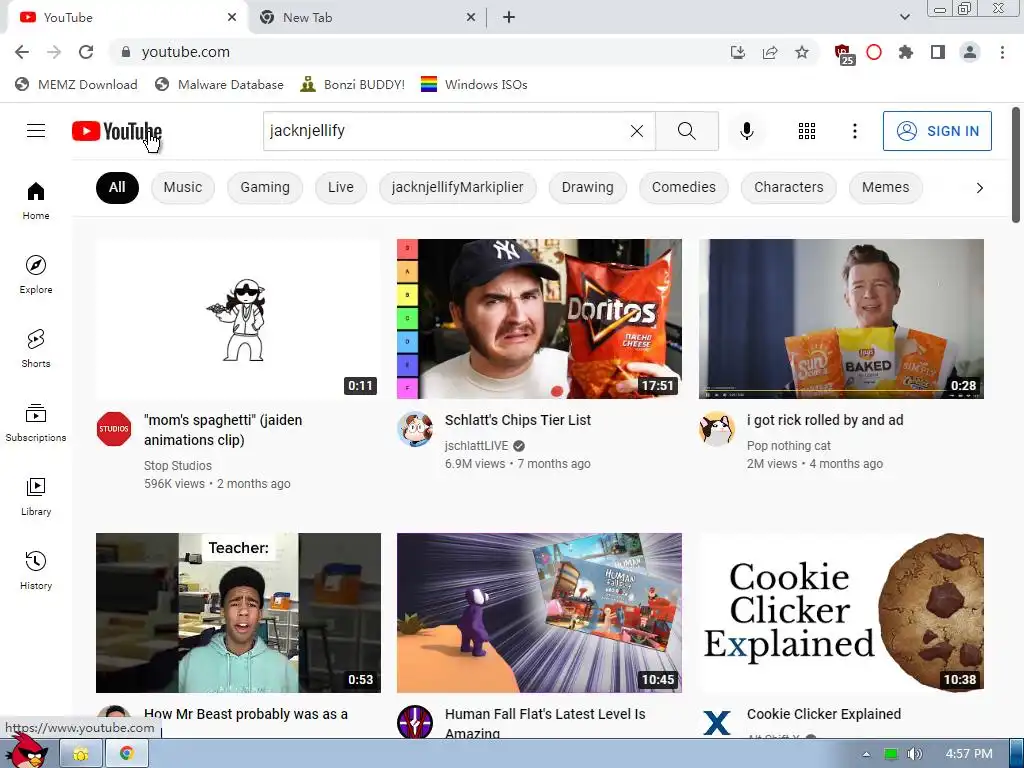Open a new browser tab with plus
This screenshot has height=768, width=1024.
coord(509,18)
